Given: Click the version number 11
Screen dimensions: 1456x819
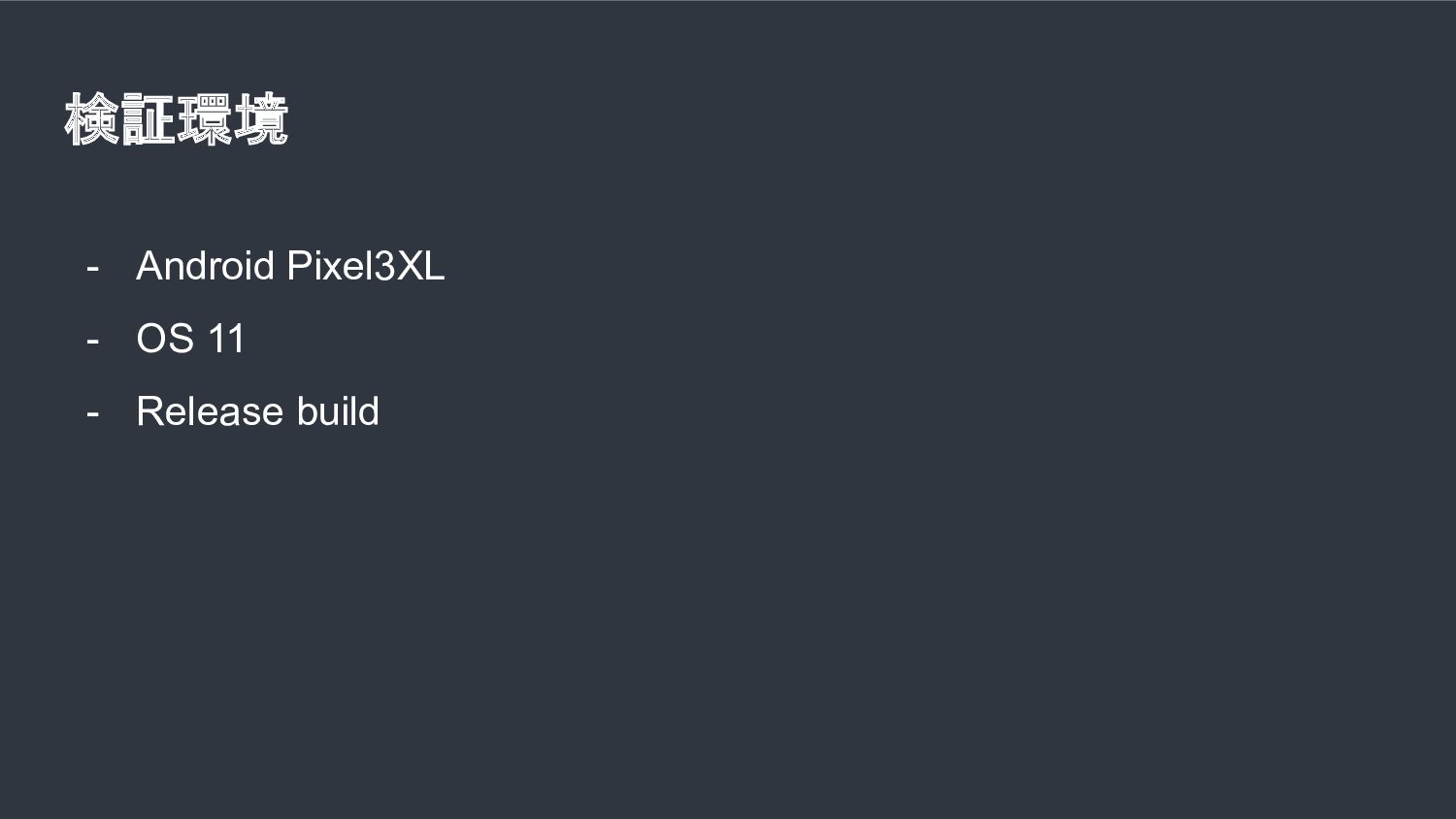Looking at the screenshot, I should pos(226,339).
